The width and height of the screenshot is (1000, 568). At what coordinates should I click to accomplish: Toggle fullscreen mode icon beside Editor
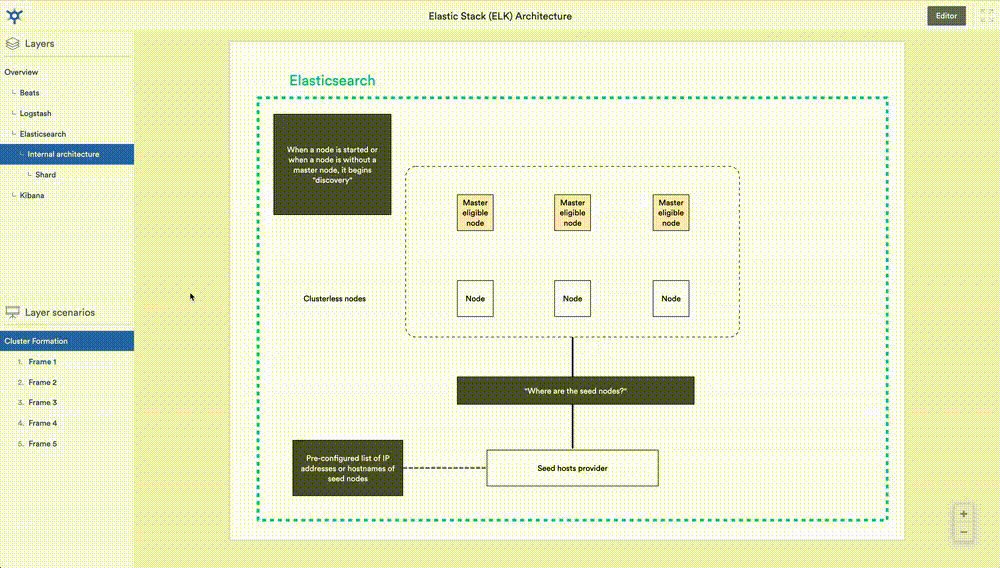click(x=987, y=16)
